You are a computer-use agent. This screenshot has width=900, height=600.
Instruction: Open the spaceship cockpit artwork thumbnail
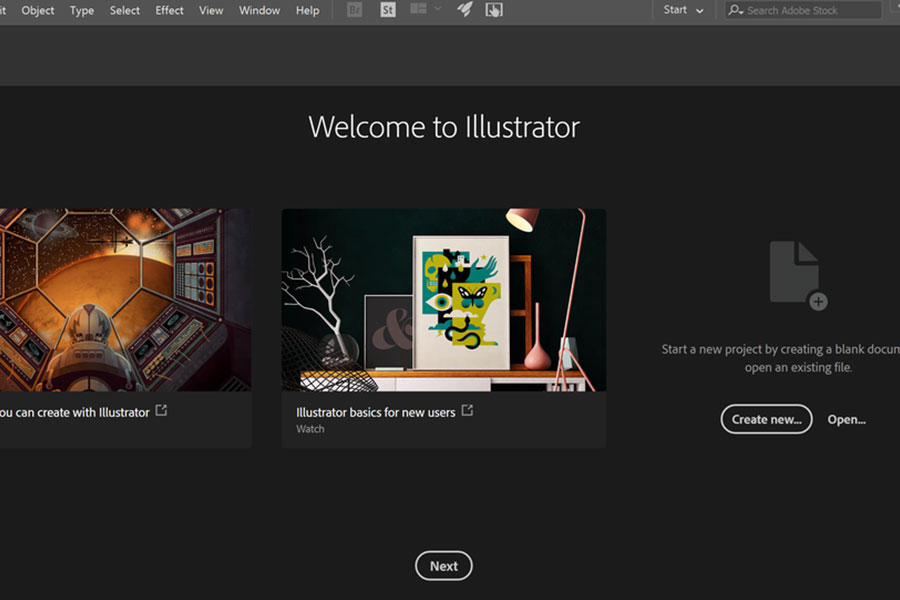click(x=125, y=300)
